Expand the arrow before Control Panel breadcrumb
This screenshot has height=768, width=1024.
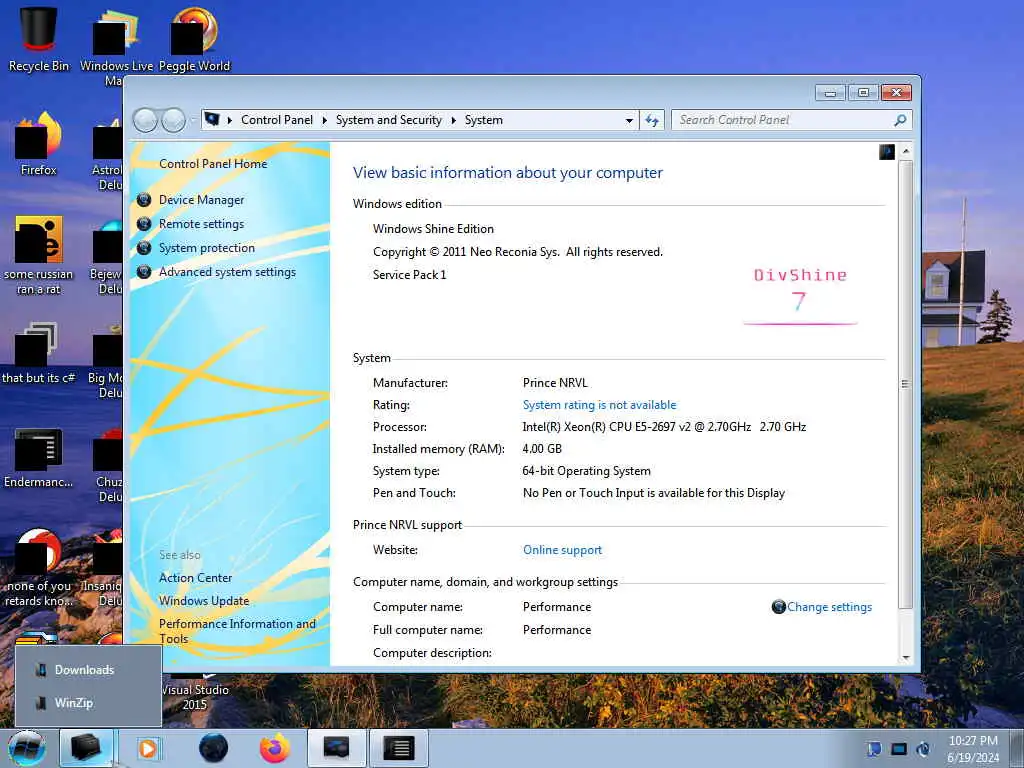[230, 120]
